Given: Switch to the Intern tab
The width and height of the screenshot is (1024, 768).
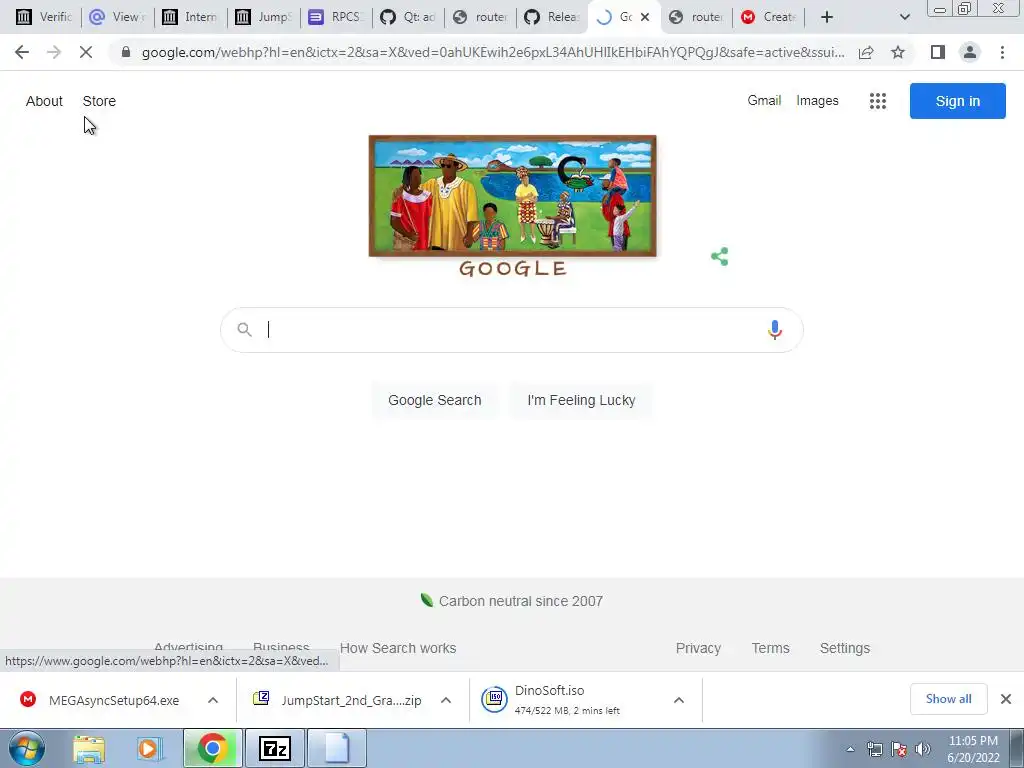Looking at the screenshot, I should click(x=190, y=17).
